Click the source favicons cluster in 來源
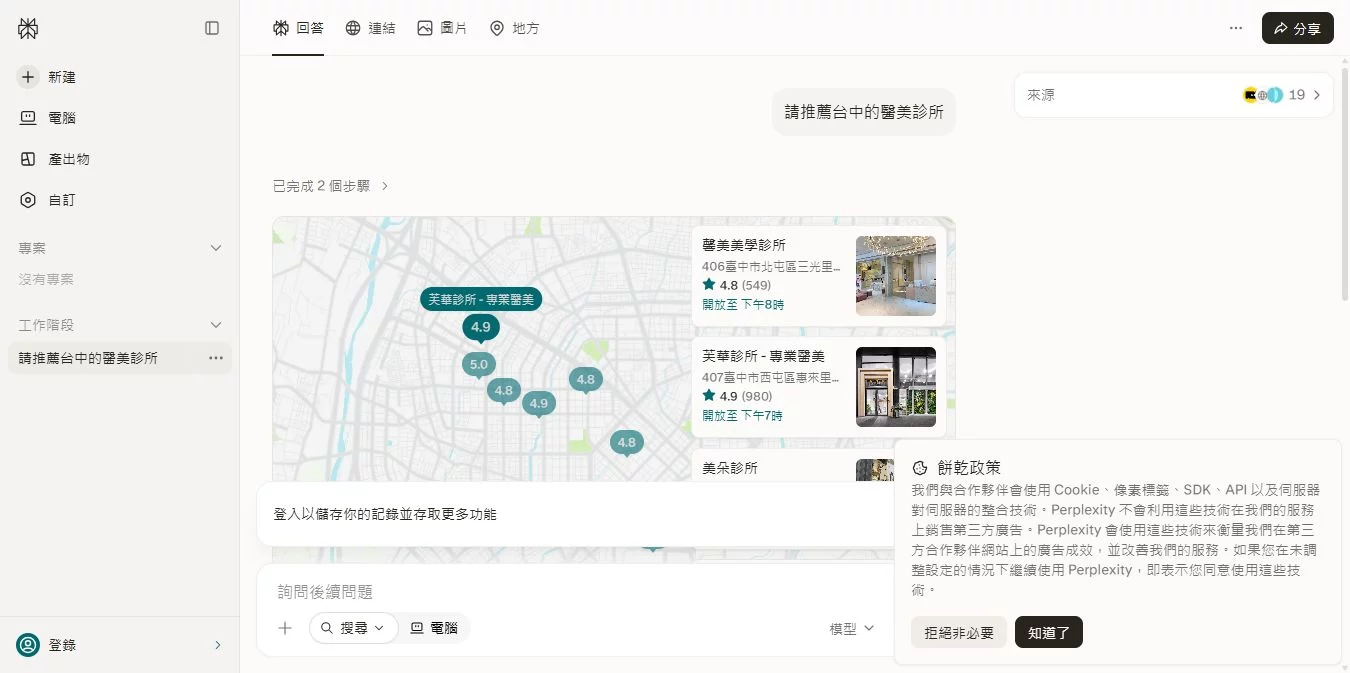1350x673 pixels. point(1263,95)
